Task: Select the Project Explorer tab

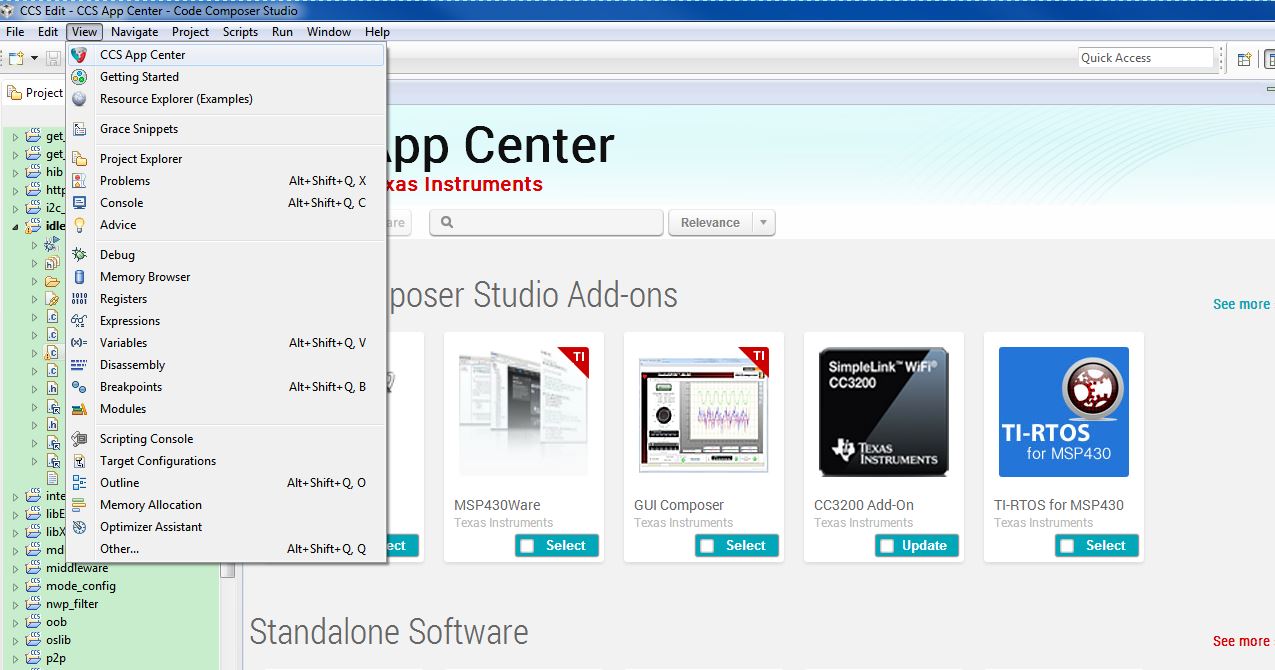Action: click(35, 93)
